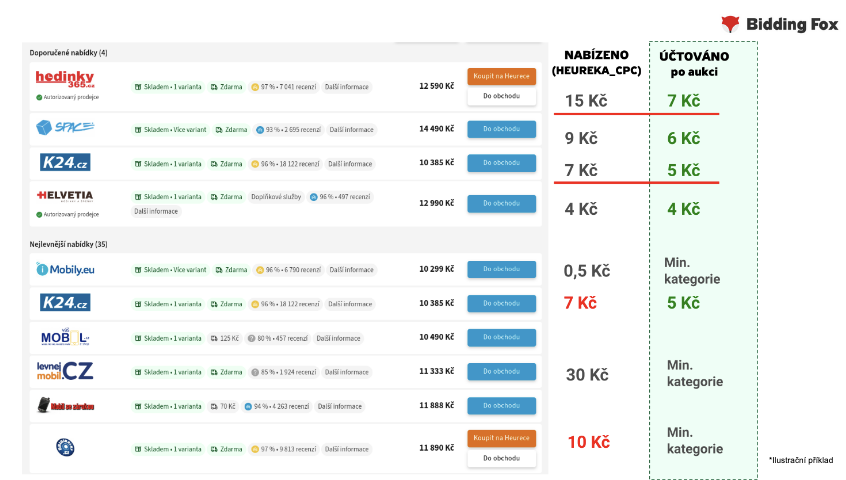Image resolution: width=846 pixels, height=480 pixels.
Task: Select the Doporučené nabídky (4) heading
Action: pyautogui.click(x=68, y=52)
